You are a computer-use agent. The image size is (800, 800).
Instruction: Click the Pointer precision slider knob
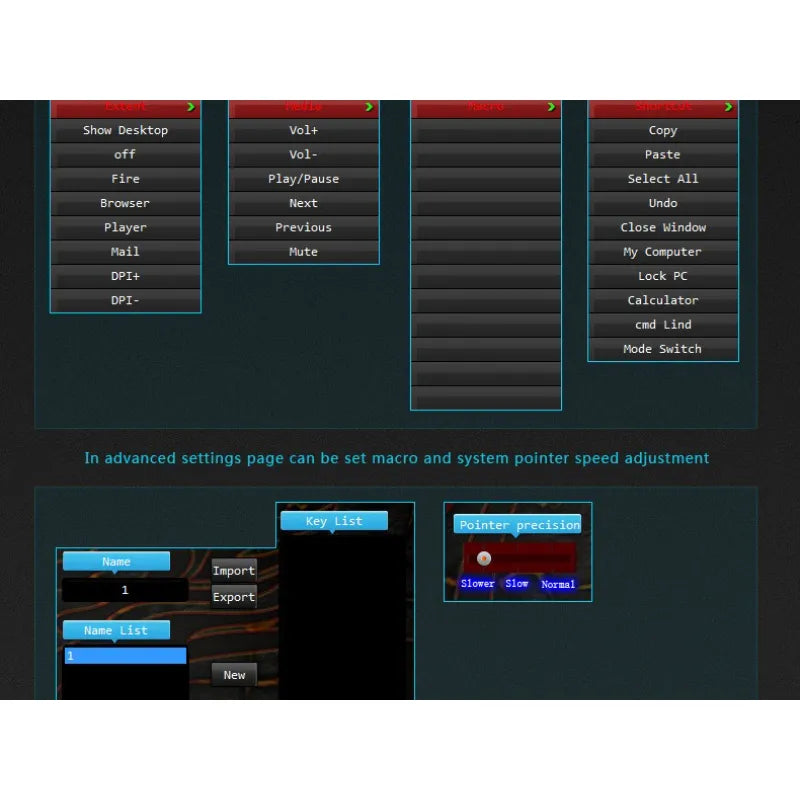pyautogui.click(x=484, y=558)
